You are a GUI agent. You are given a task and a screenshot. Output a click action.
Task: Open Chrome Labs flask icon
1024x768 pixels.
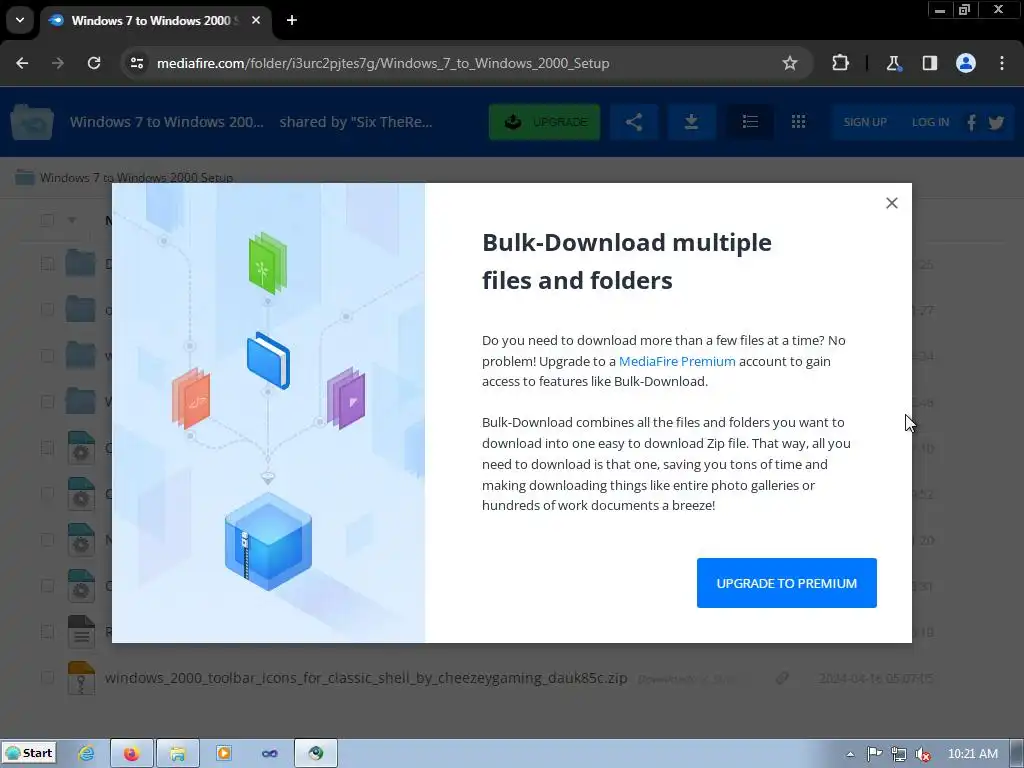tap(893, 63)
